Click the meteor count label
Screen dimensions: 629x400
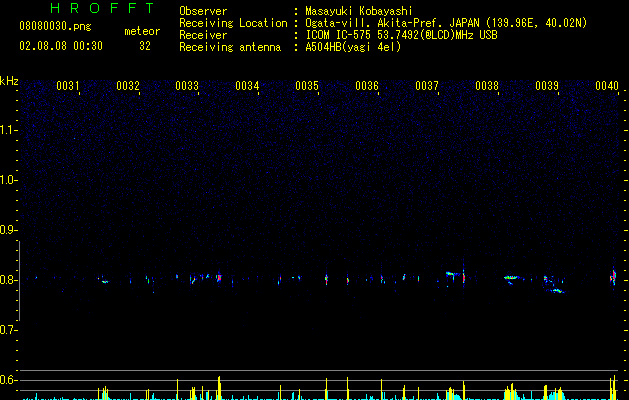142,31
